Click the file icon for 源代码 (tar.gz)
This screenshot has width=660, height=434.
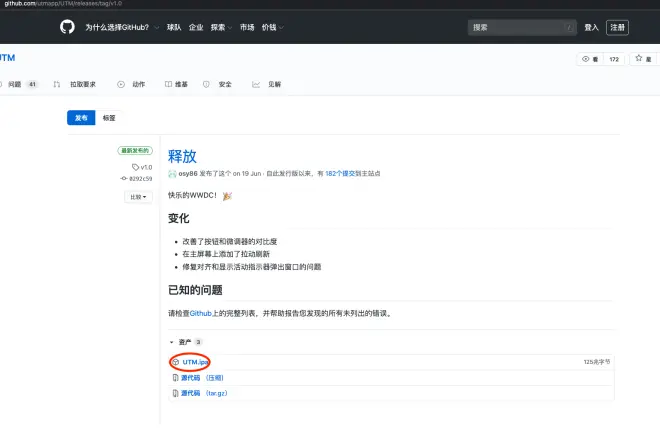(x=175, y=393)
